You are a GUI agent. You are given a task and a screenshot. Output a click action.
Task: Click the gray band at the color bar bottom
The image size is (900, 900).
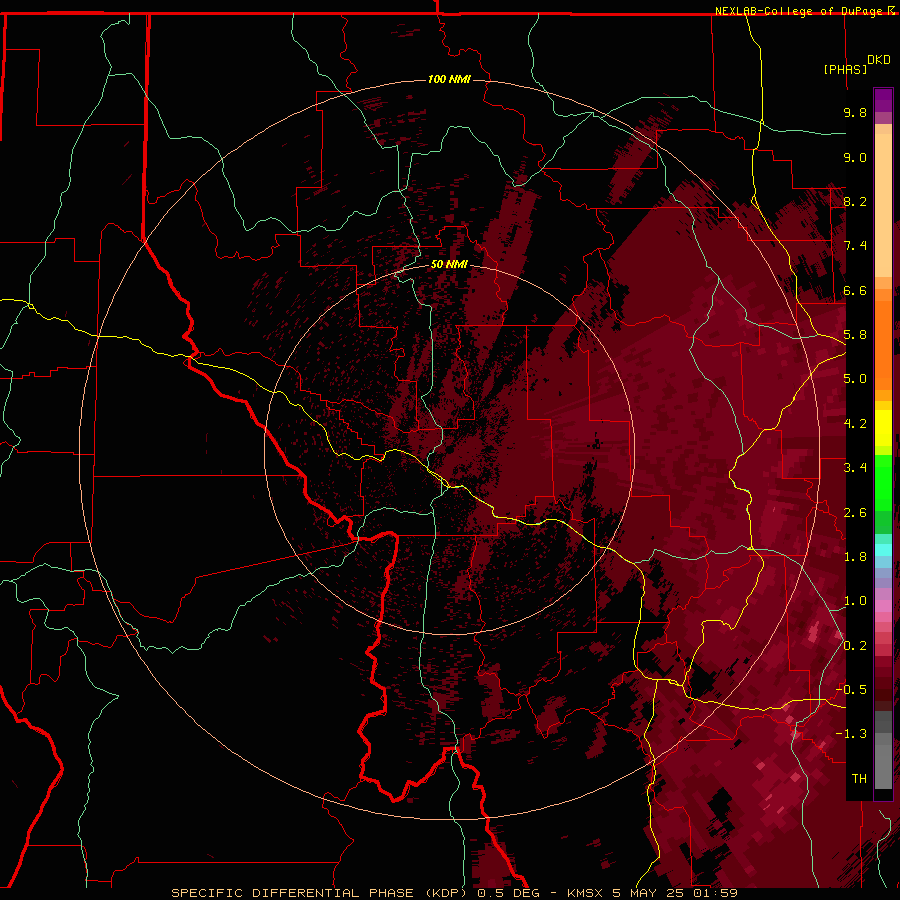pyautogui.click(x=883, y=763)
